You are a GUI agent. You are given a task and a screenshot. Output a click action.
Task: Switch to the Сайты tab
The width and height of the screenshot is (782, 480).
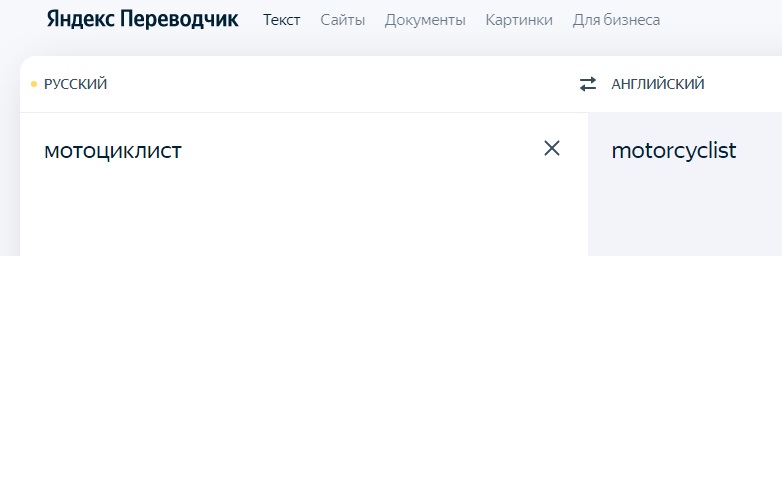pyautogui.click(x=342, y=20)
